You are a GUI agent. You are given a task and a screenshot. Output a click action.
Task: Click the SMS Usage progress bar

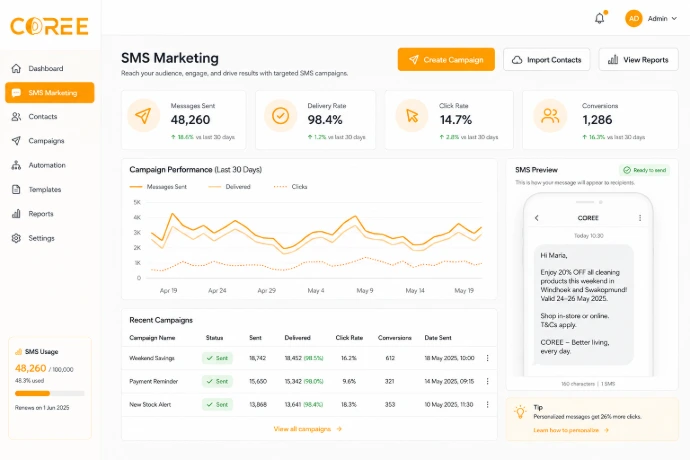(x=50, y=393)
